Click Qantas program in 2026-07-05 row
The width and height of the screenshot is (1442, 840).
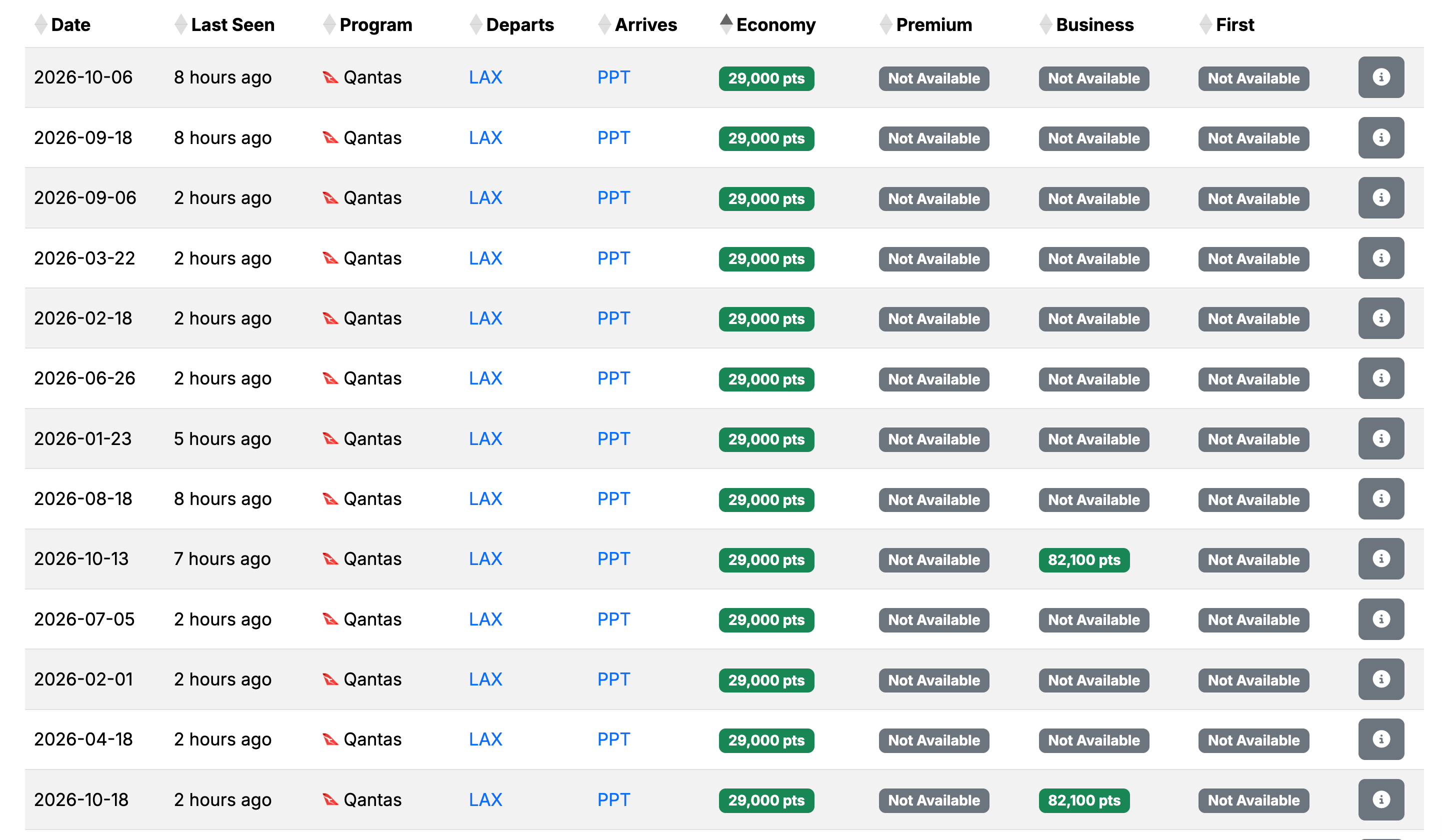point(372,619)
